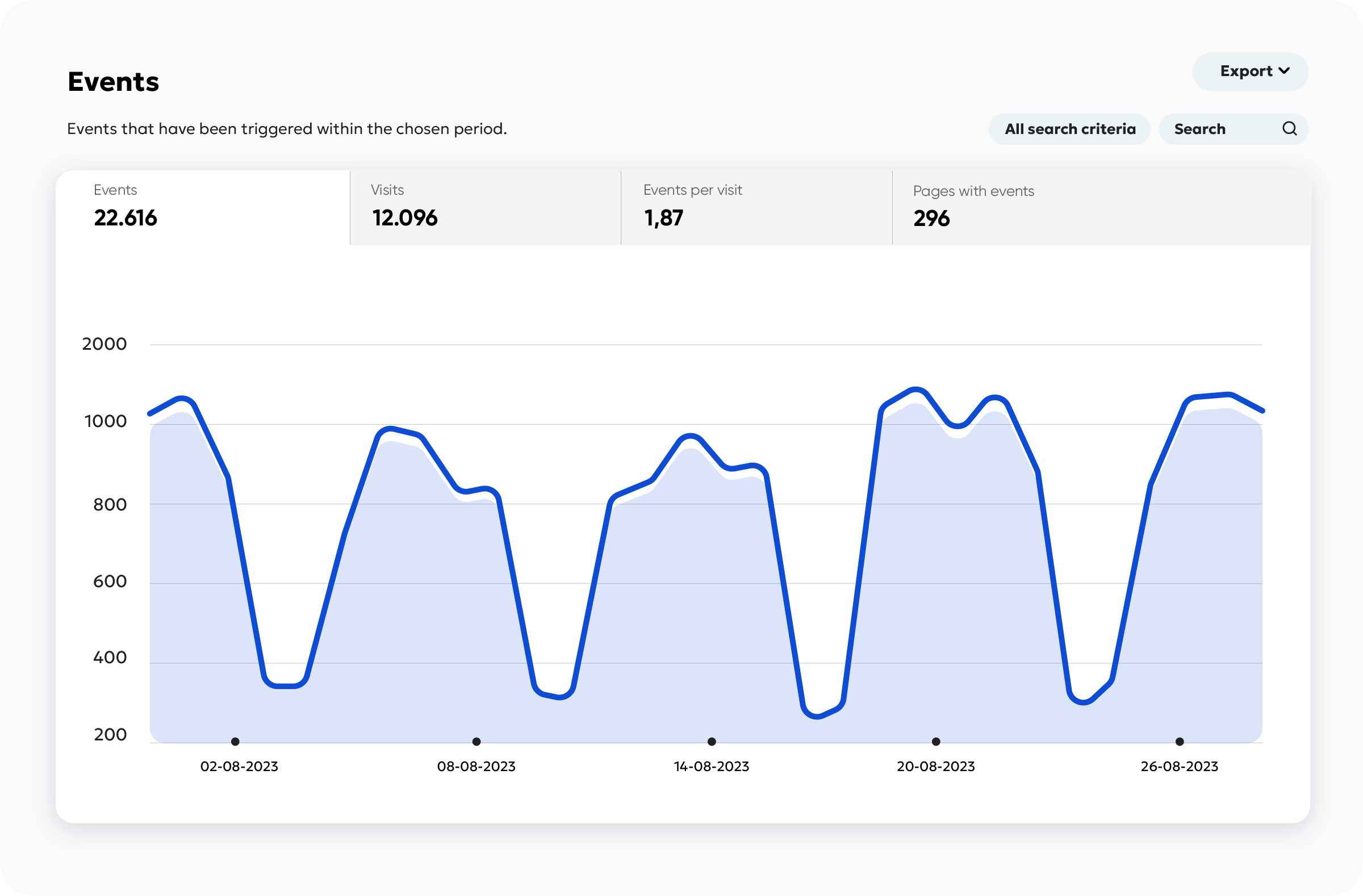
Task: Click the 22.616 events total value
Action: pos(126,218)
